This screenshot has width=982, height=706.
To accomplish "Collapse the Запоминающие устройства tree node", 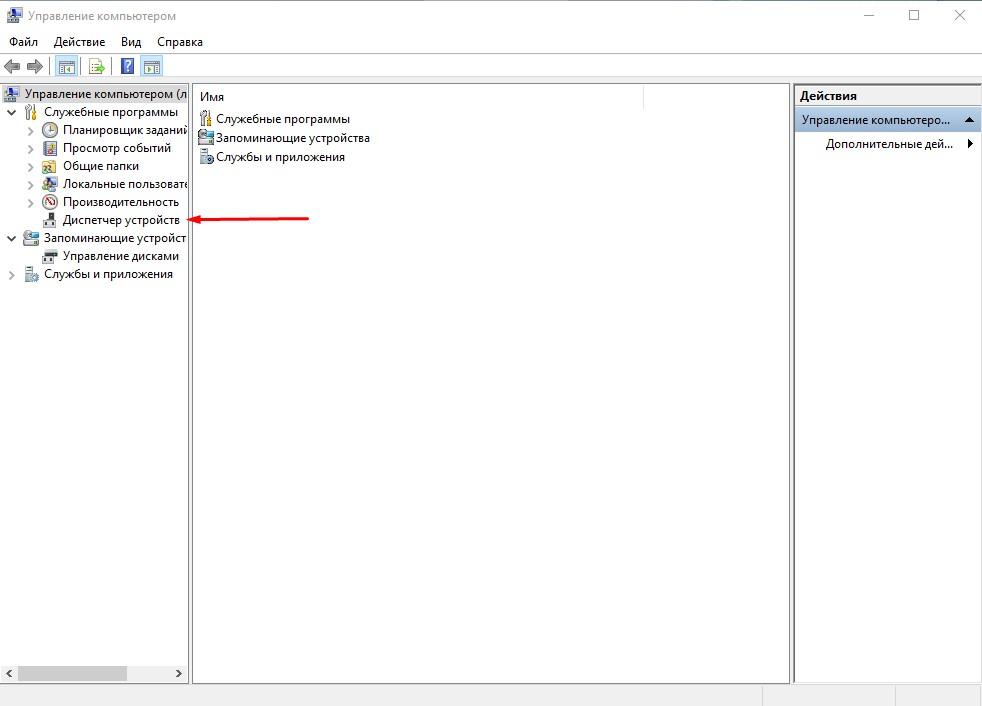I will coord(11,239).
